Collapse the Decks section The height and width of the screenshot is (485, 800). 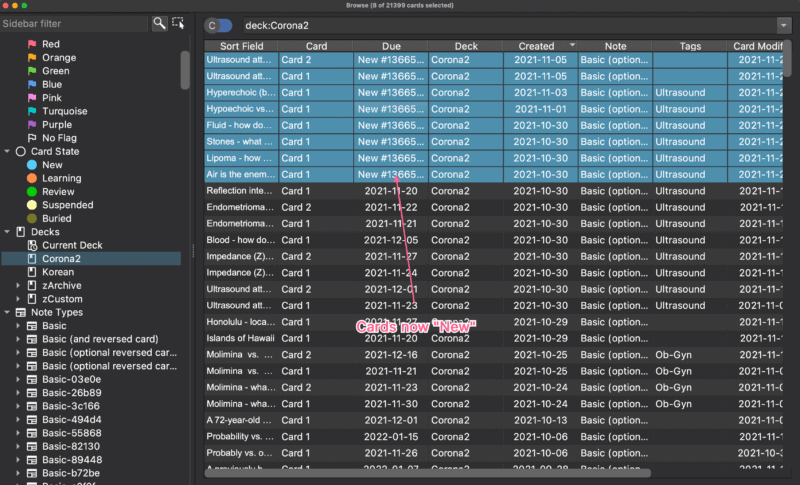(7, 232)
